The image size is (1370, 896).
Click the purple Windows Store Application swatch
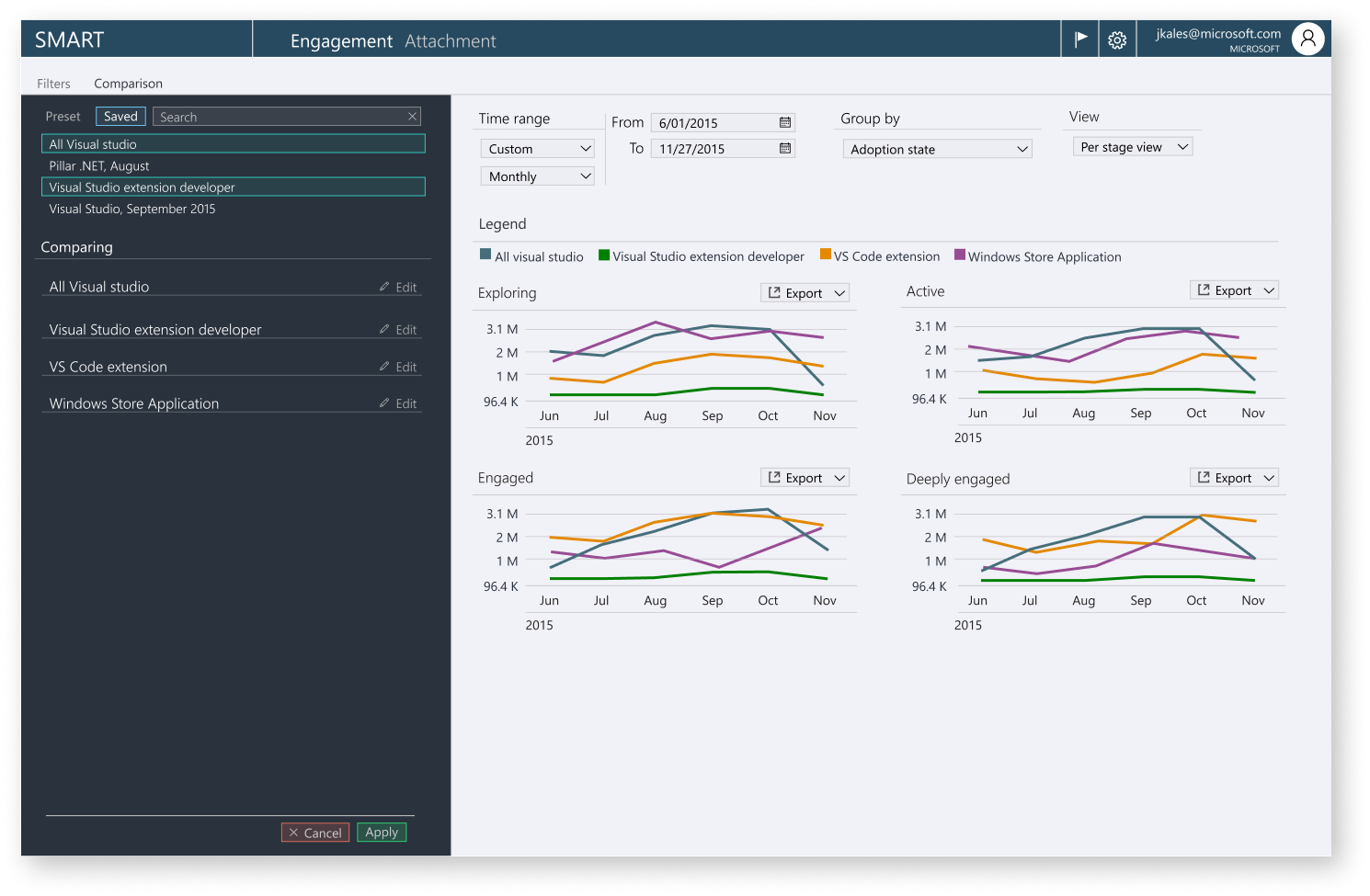pos(960,255)
